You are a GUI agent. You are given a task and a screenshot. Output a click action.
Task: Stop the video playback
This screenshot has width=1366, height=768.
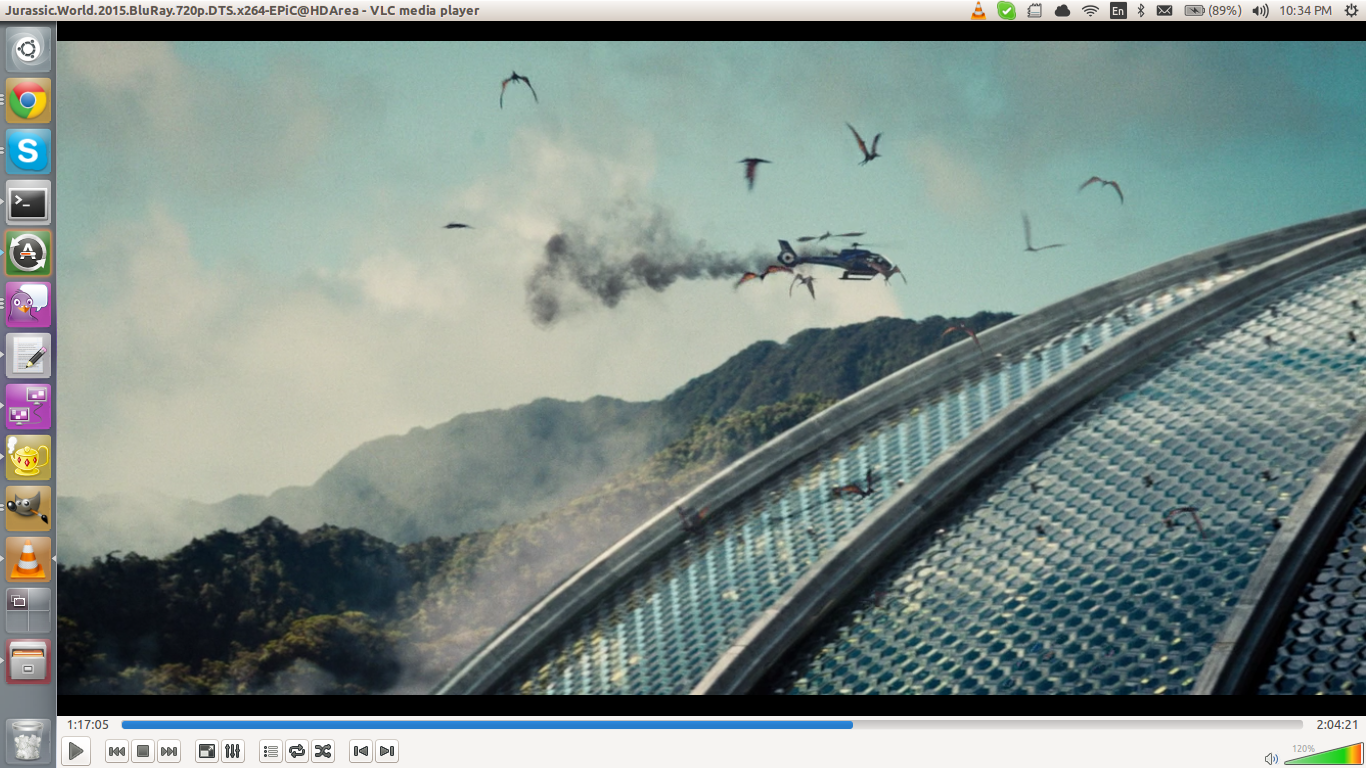click(143, 751)
